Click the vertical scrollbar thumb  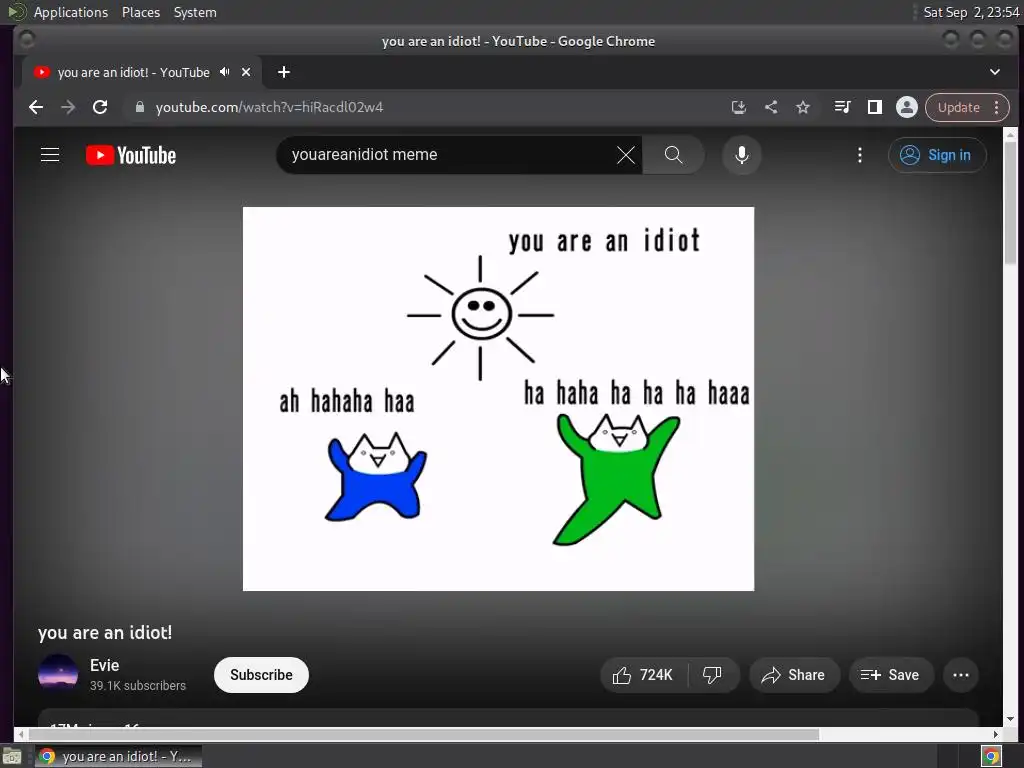pos(1010,202)
